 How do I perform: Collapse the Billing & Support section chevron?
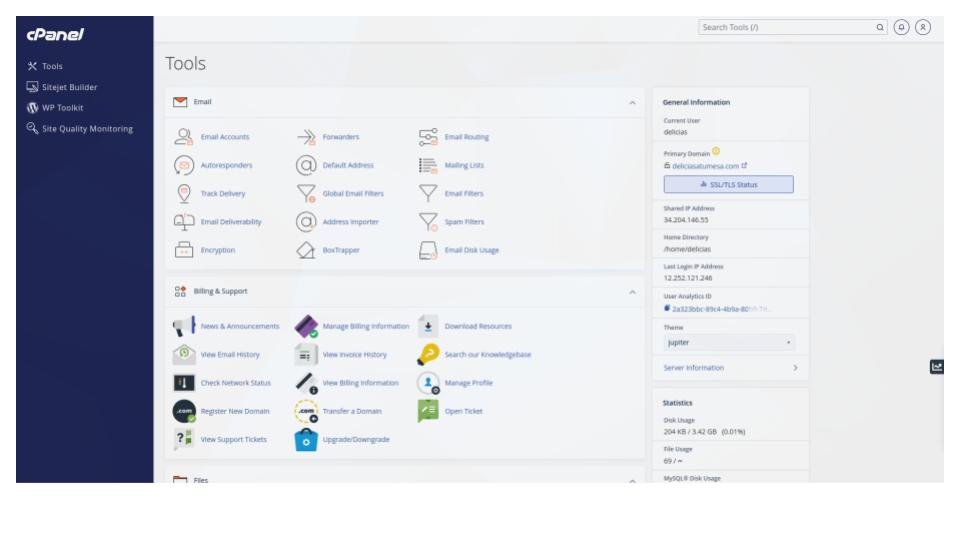(632, 292)
